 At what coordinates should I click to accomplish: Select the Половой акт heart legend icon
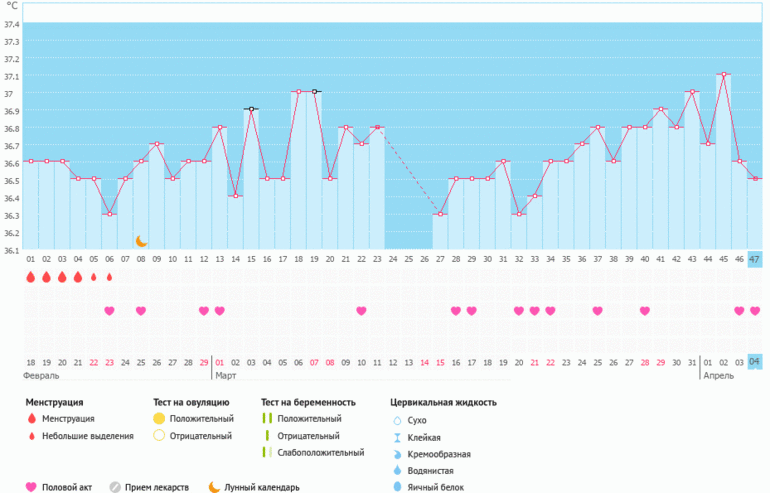31,487
